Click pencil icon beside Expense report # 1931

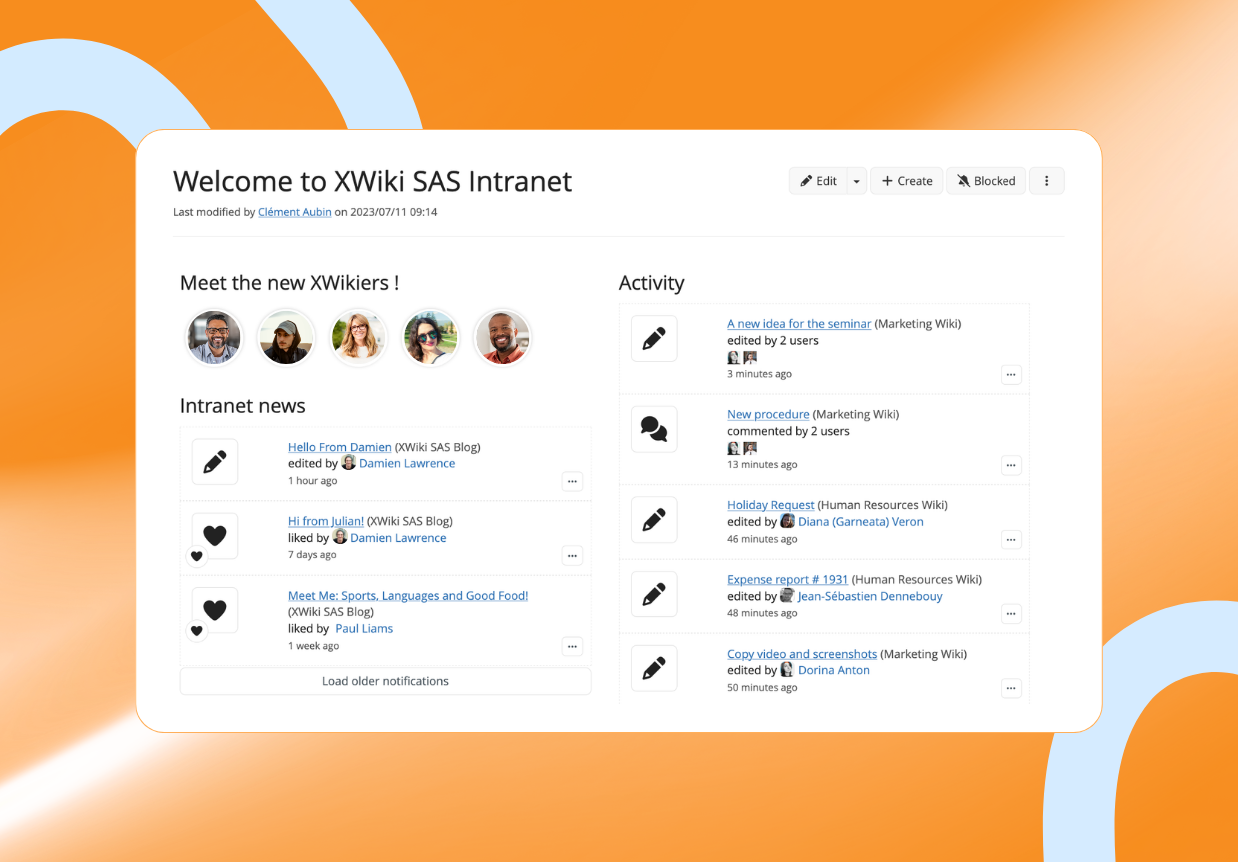654,594
